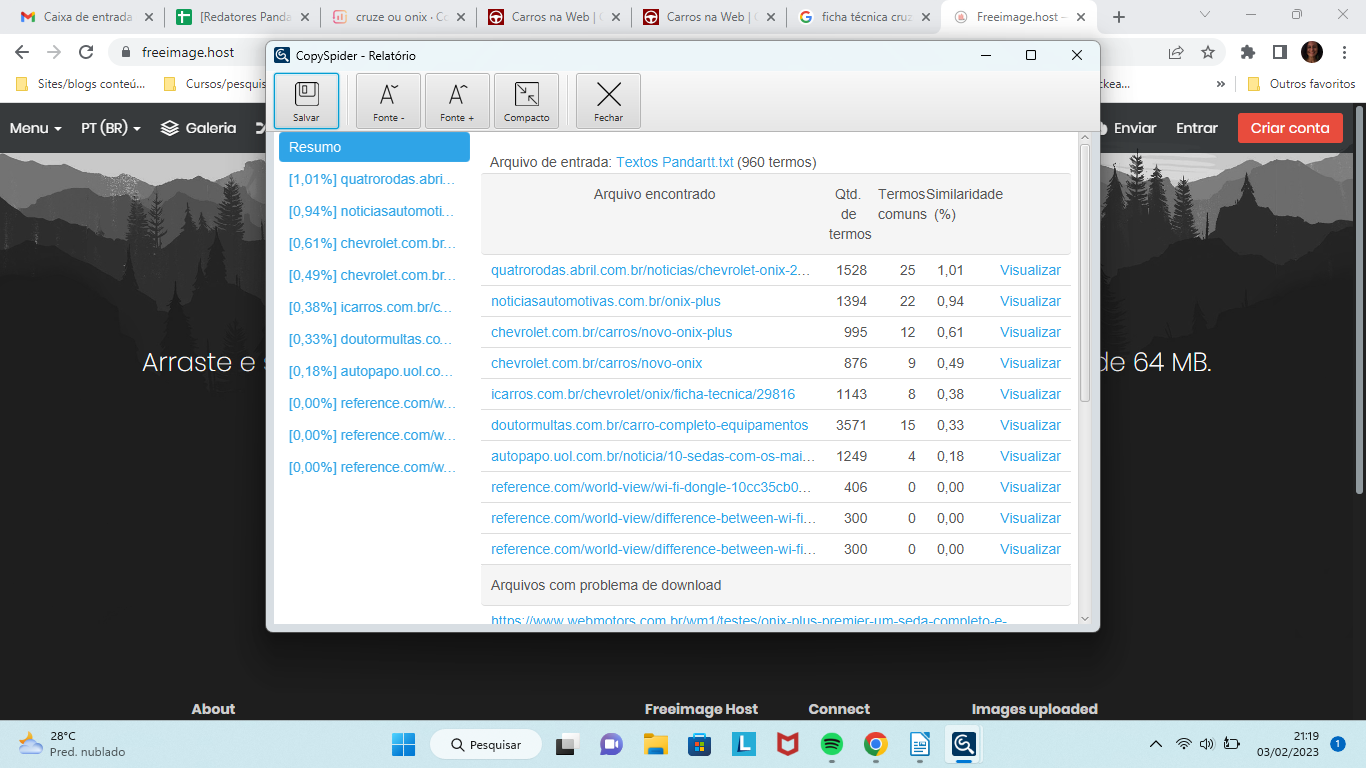Open Galeria on the Freeimage.host navbar
This screenshot has height=768, width=1366.
(x=199, y=128)
